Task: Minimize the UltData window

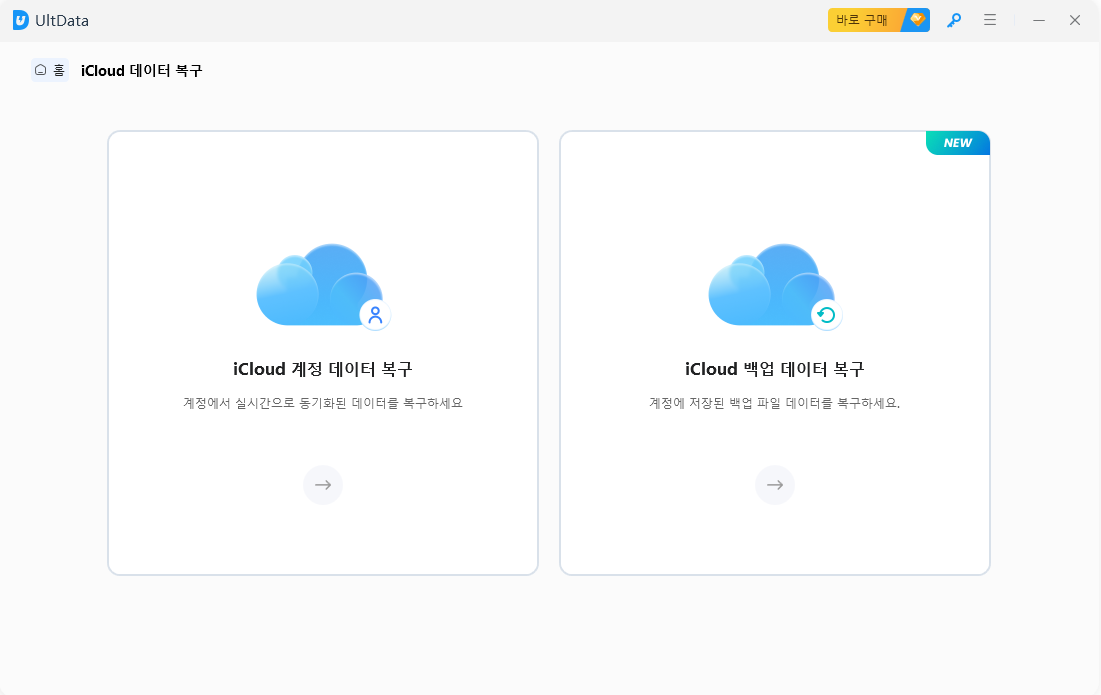Action: pos(1039,20)
